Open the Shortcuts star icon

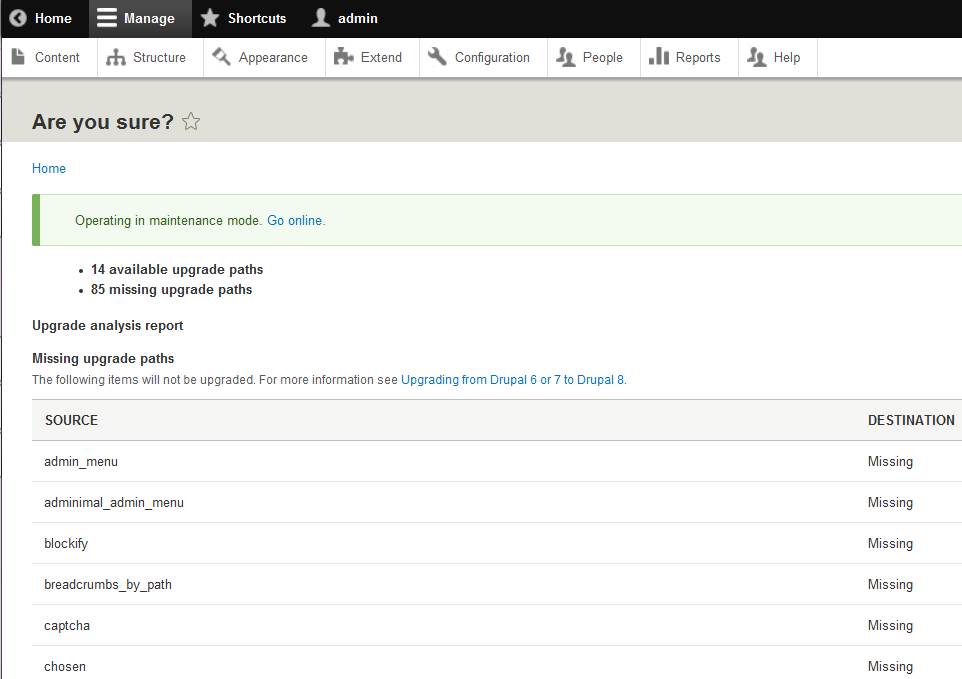pyautogui.click(x=210, y=18)
